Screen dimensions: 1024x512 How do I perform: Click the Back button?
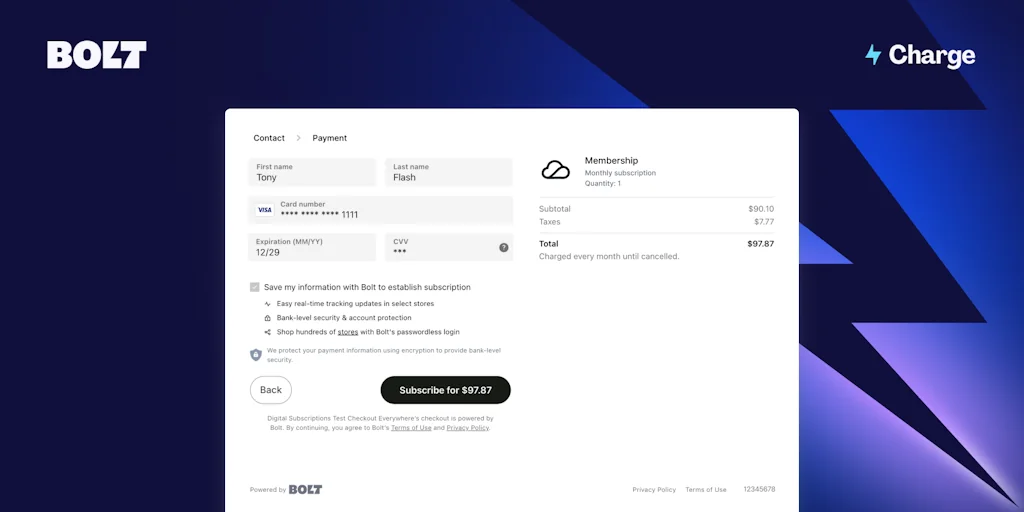click(270, 390)
